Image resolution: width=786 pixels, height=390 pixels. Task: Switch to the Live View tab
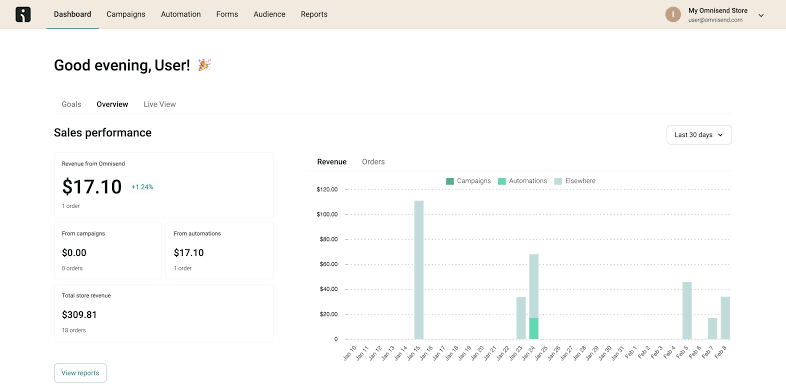[159, 104]
